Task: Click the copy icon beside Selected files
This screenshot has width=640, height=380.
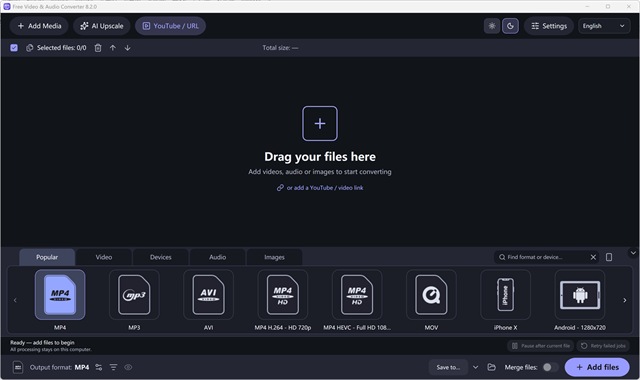Action: (x=29, y=48)
